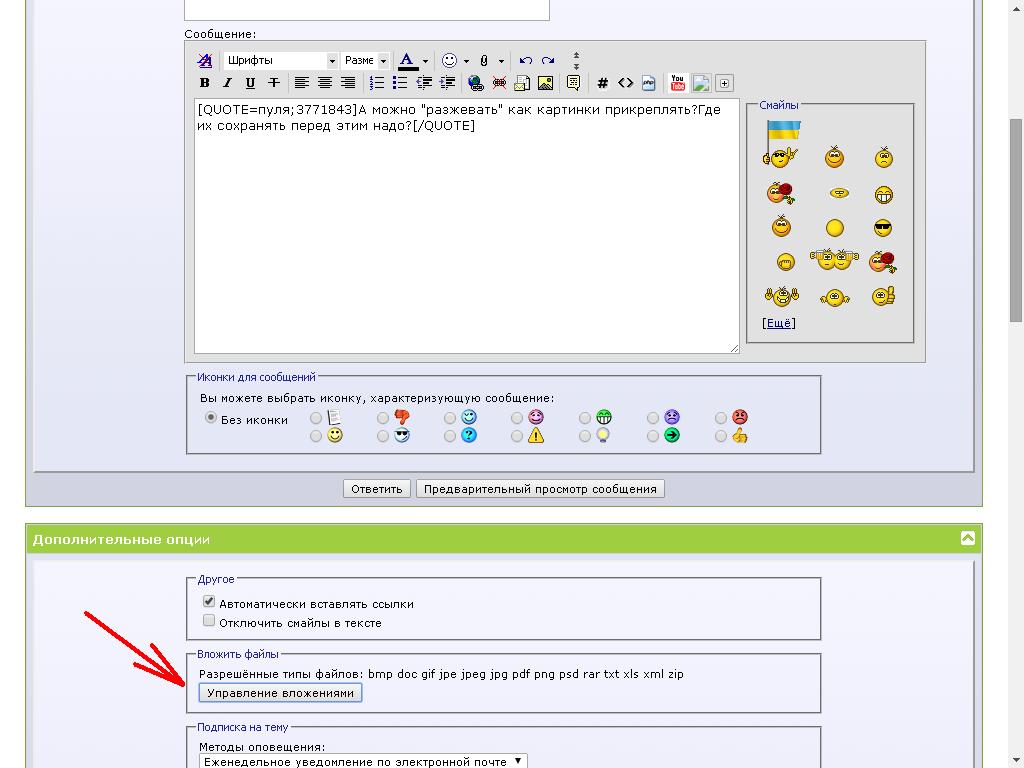Click the page vertical scrollbar thumb
The width and height of the screenshot is (1024, 768).
pyautogui.click(x=1016, y=220)
